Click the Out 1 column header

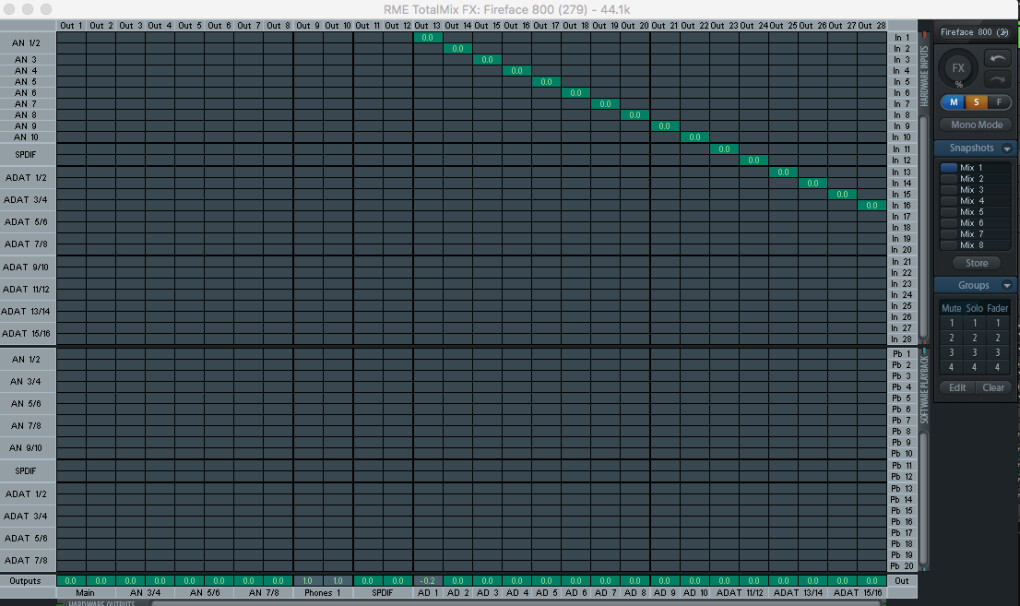pos(71,25)
